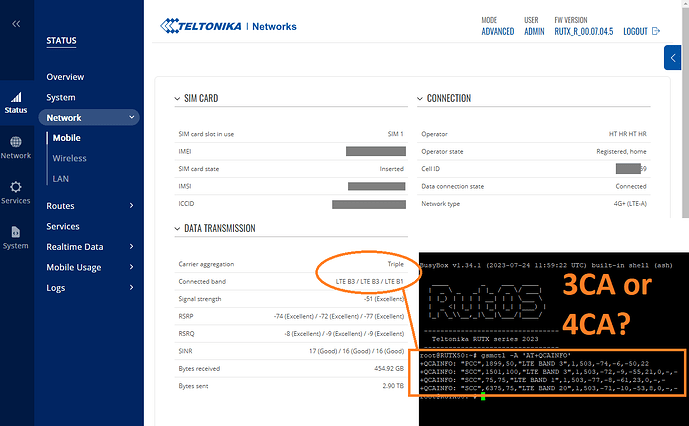The height and width of the screenshot is (426, 689).
Task: Click the LOGOUT link
Action: click(635, 31)
